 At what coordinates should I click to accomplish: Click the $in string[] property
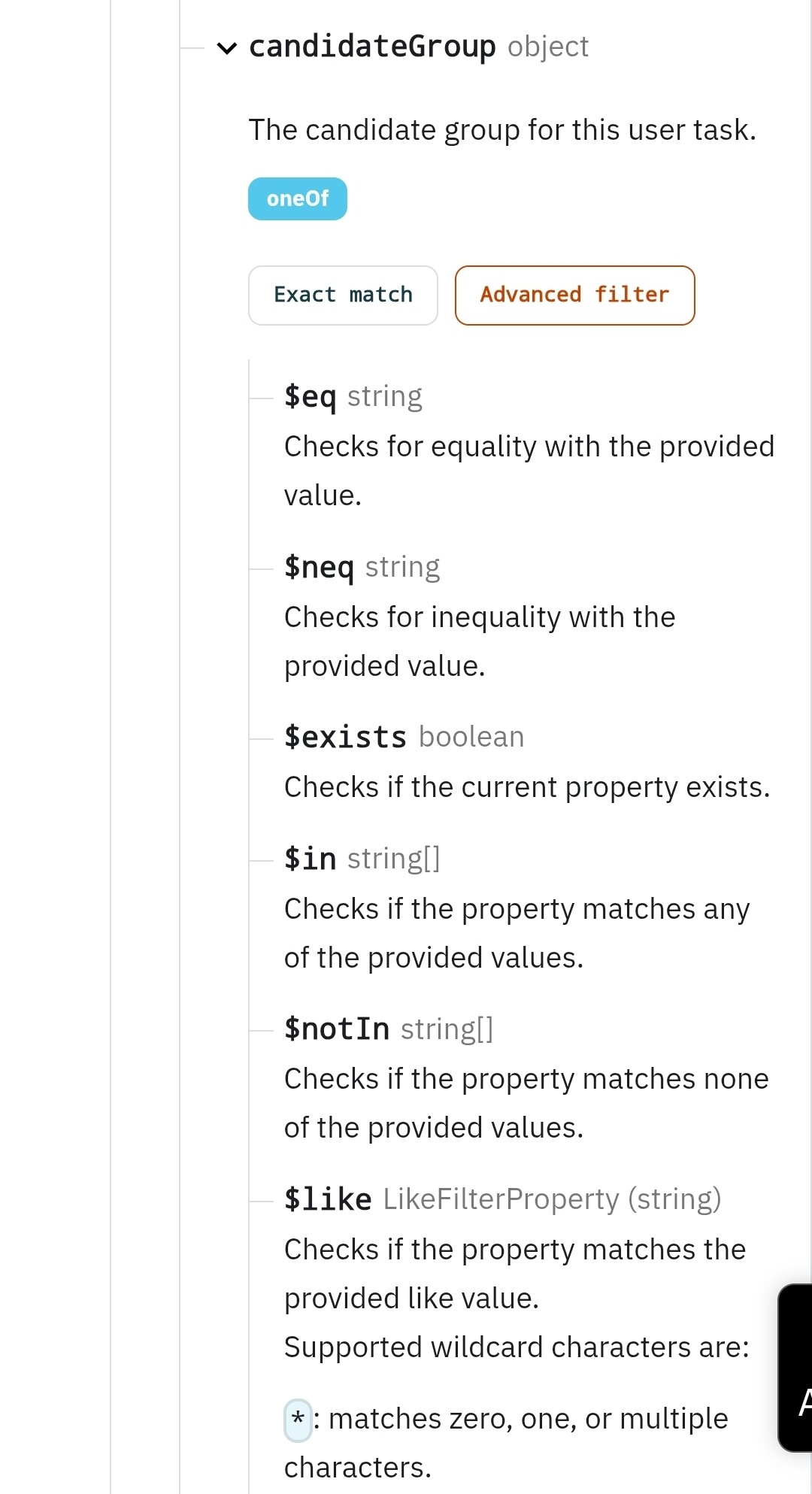362,859
